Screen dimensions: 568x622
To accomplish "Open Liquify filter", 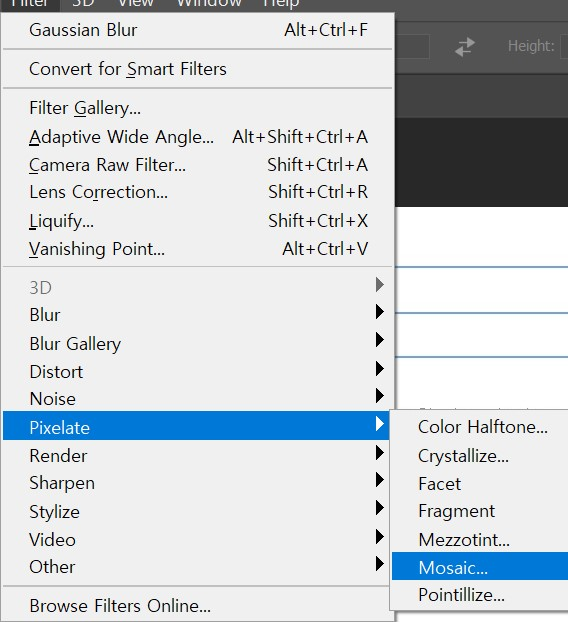I will click(x=198, y=221).
